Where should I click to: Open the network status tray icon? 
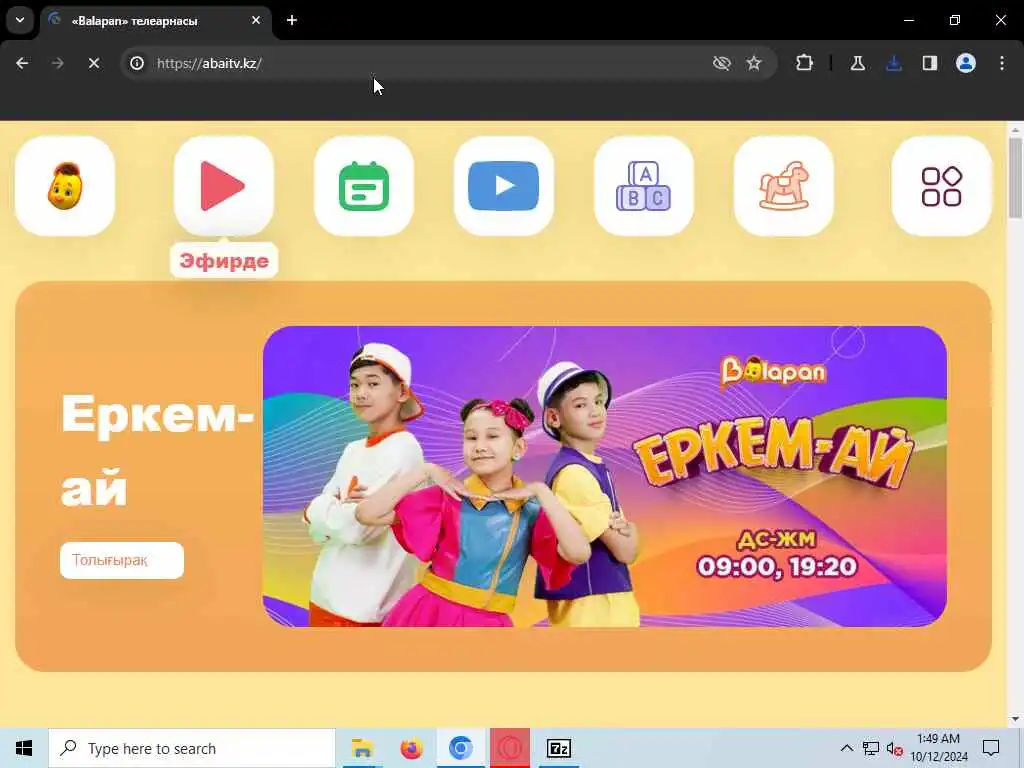coord(871,748)
